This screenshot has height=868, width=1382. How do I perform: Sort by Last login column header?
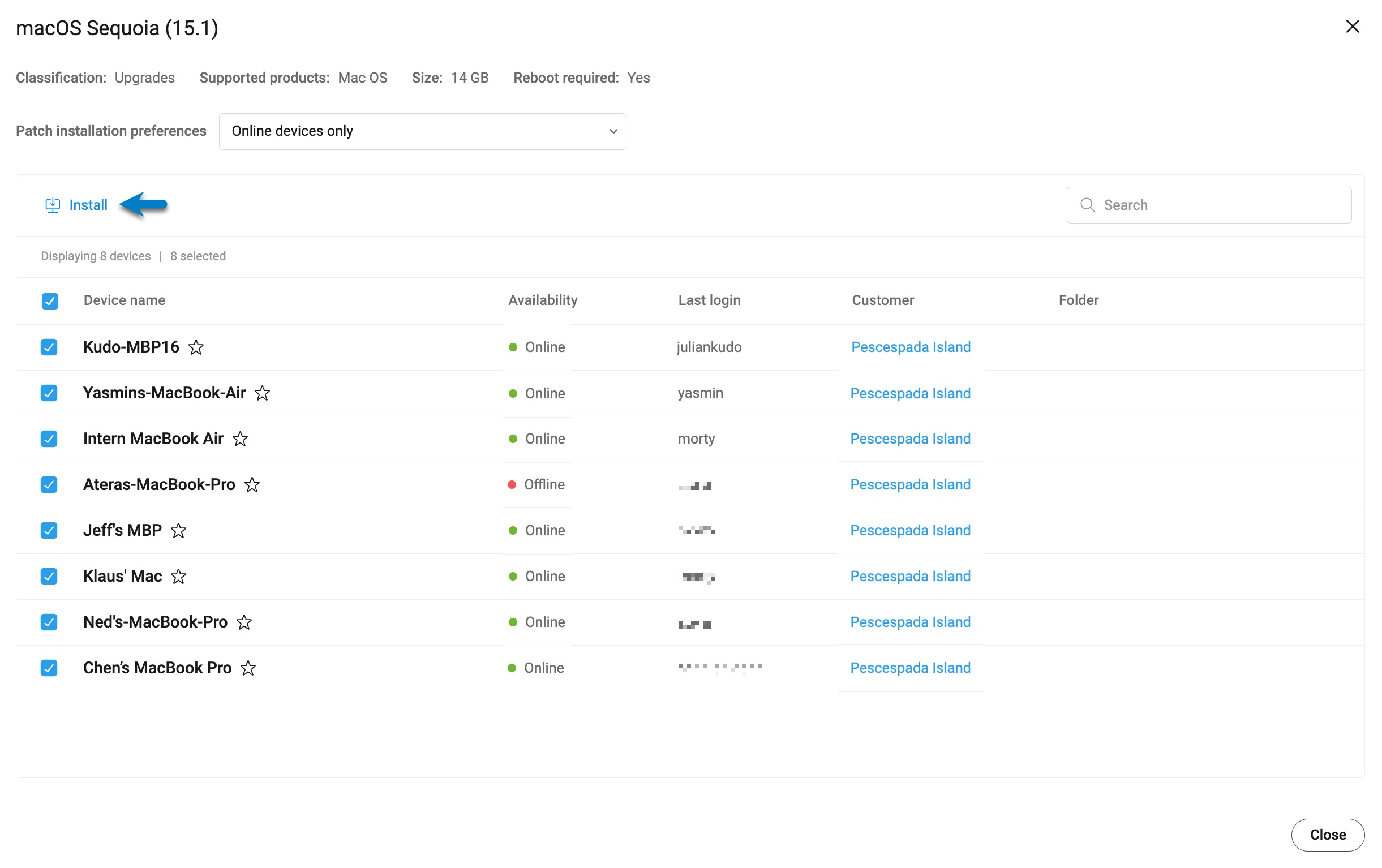(709, 300)
